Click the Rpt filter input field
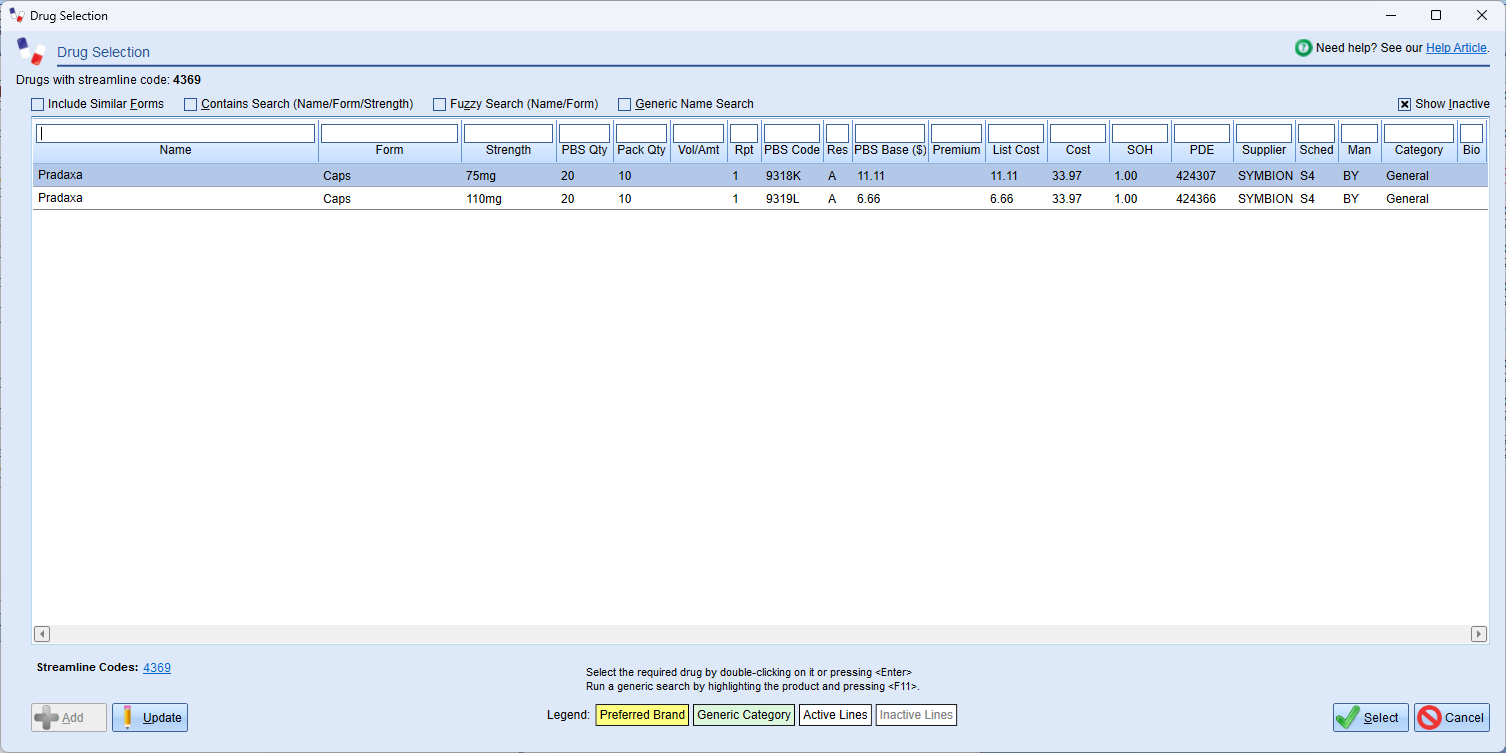The image size is (1506, 753). click(x=744, y=133)
